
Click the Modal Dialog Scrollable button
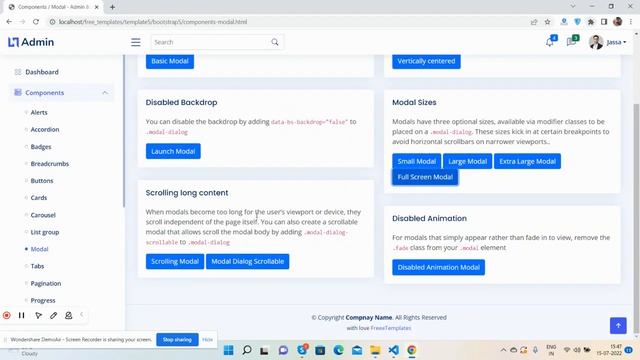247,261
